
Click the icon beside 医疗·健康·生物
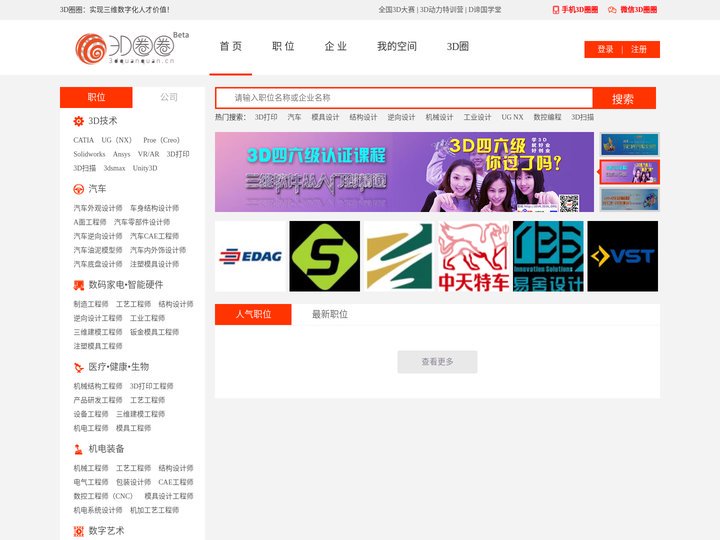pos(79,367)
